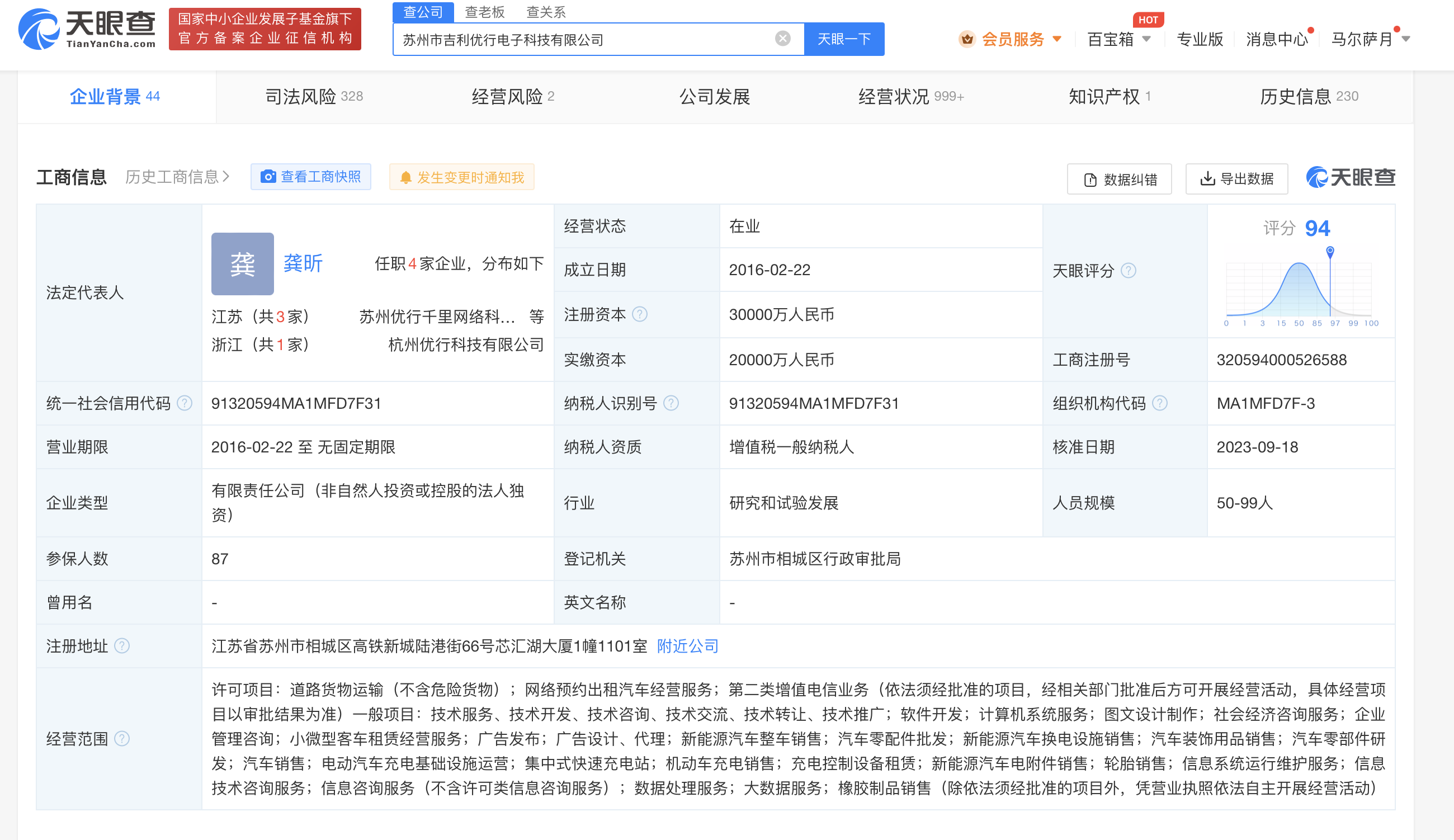Click the 天眼一下 search button
Screen dimensions: 1454x840
pyautogui.click(x=844, y=39)
